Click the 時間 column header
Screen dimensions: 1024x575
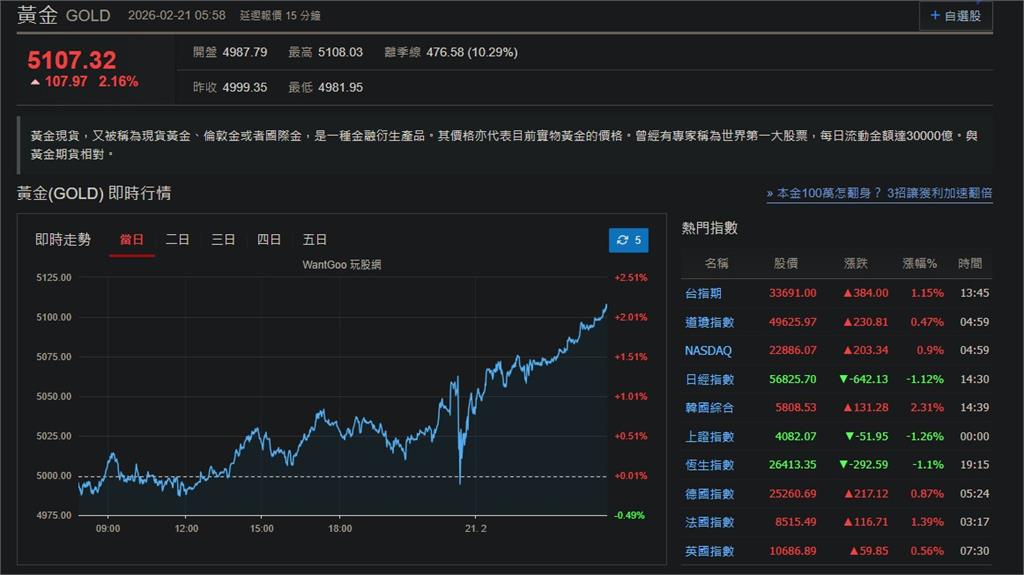pyautogui.click(x=970, y=263)
